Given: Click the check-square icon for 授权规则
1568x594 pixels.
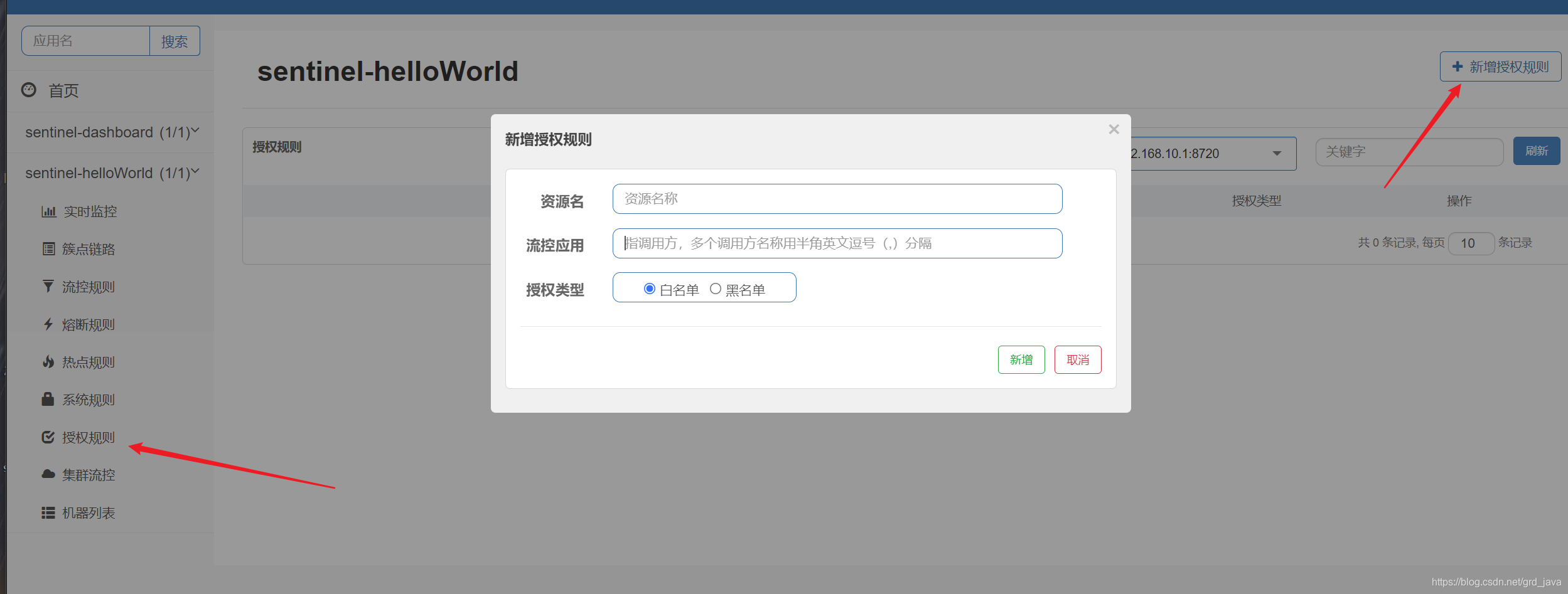Looking at the screenshot, I should click(48, 437).
